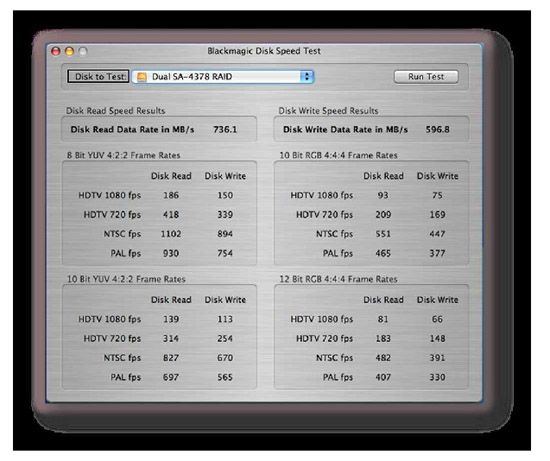Select '12 Bit RGB 4:4:4 Frame Rates' heading
This screenshot has height=461, width=550.
tap(338, 279)
